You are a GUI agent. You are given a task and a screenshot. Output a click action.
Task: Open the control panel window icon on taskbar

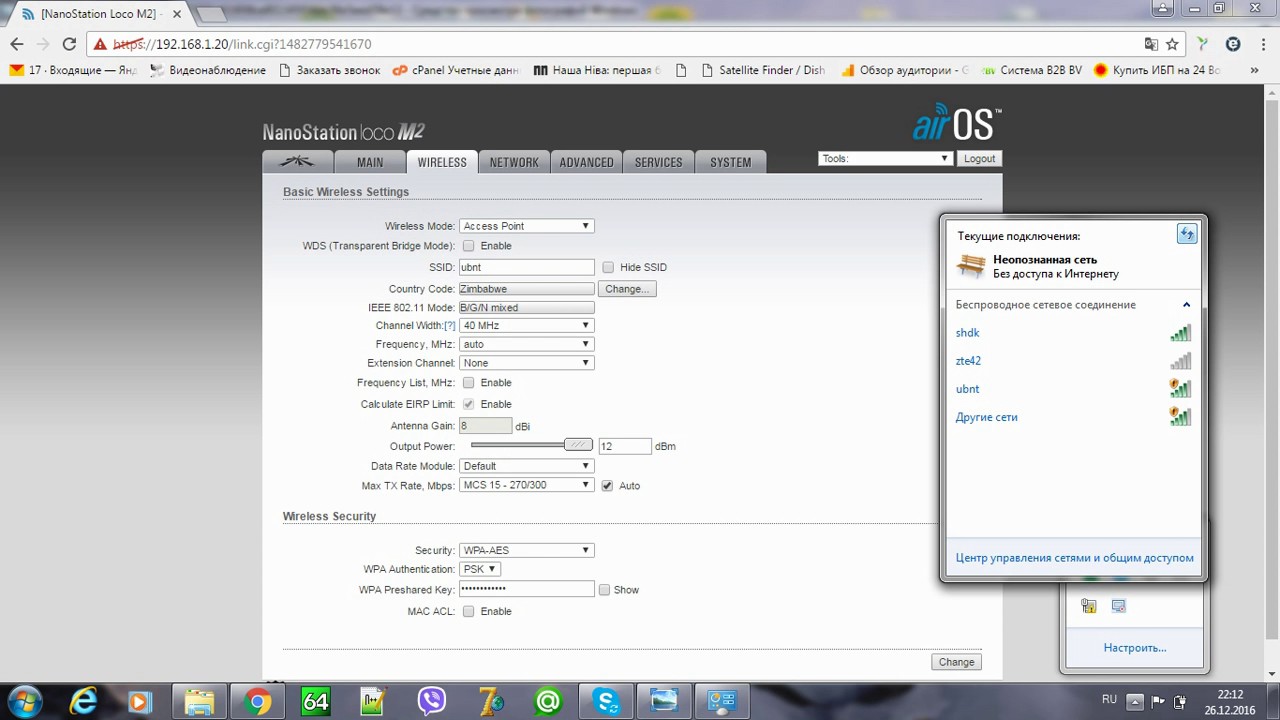(x=721, y=702)
